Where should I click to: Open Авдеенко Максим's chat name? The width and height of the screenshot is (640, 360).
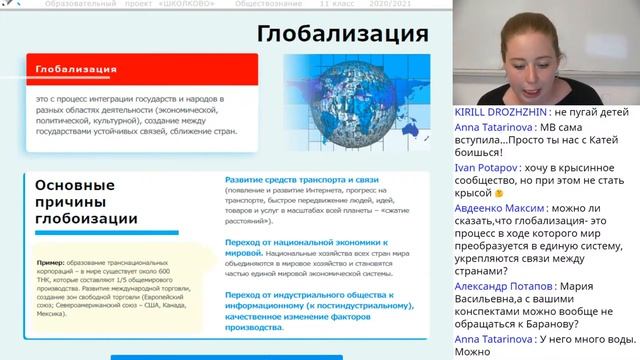click(x=499, y=208)
